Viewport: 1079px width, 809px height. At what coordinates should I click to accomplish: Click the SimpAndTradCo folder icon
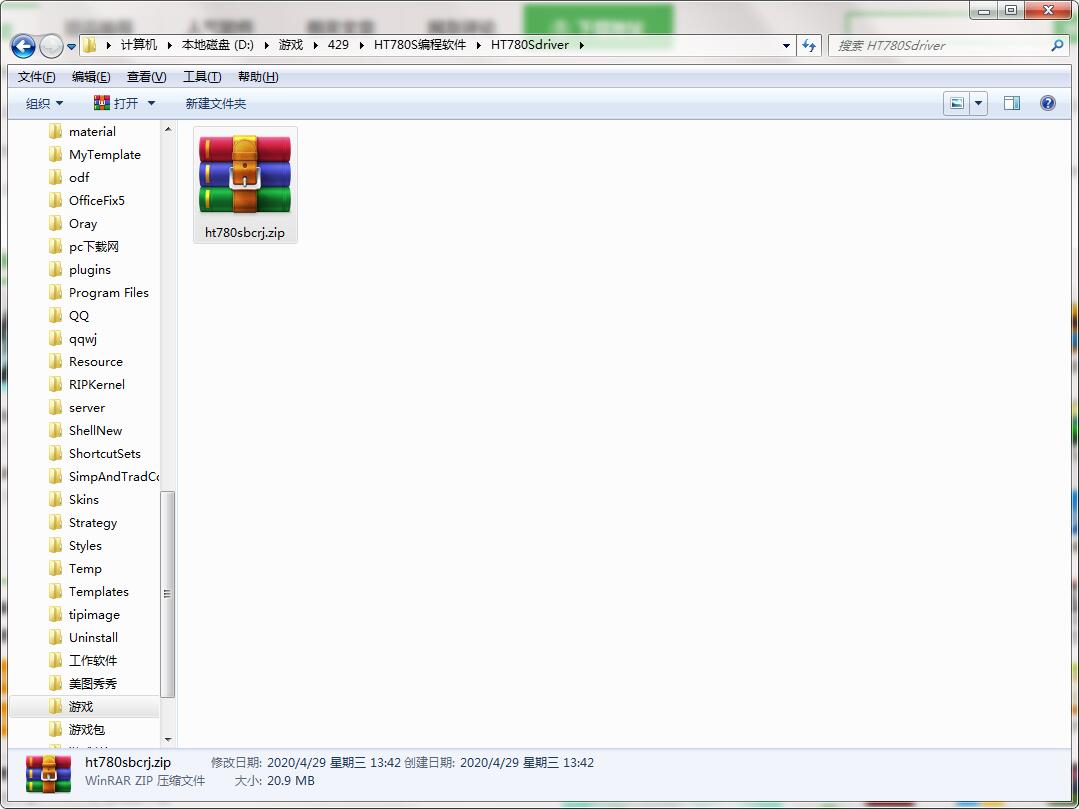[56, 477]
